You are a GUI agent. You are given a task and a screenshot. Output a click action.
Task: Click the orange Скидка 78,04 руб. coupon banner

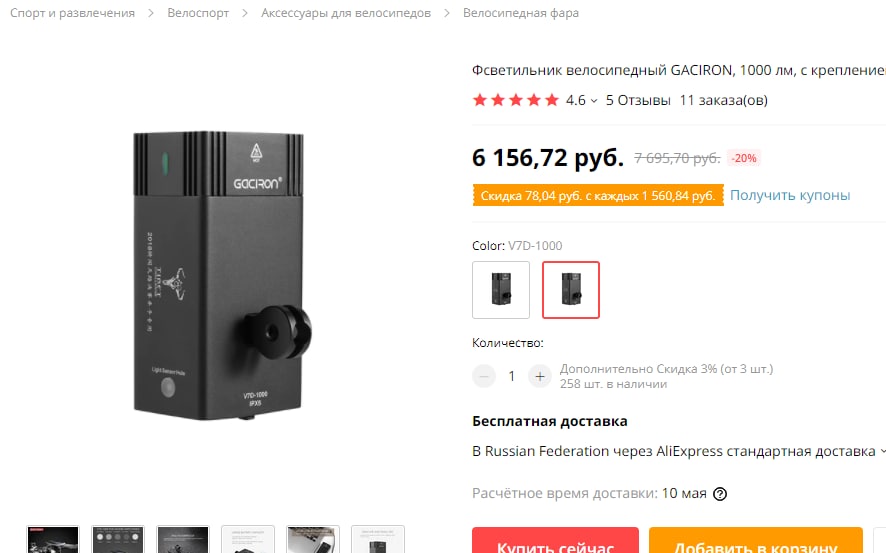point(598,195)
